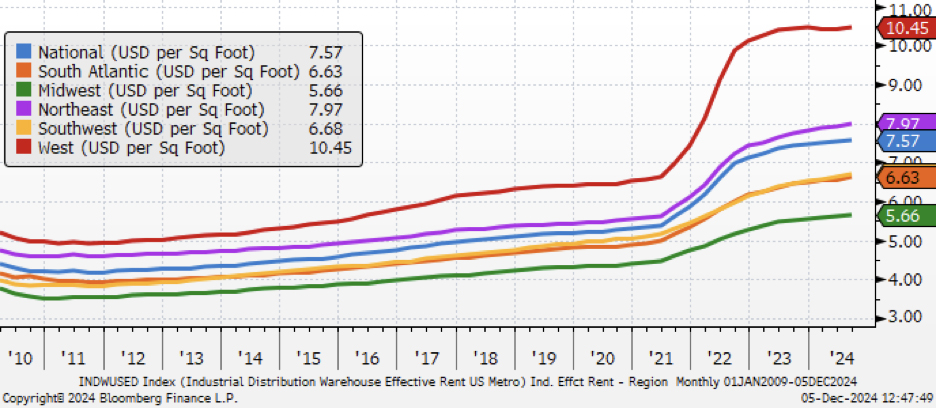Click the purple 7.97 end-of-line price tag
Viewport: 936px width, 408px height.
pyautogui.click(x=907, y=124)
